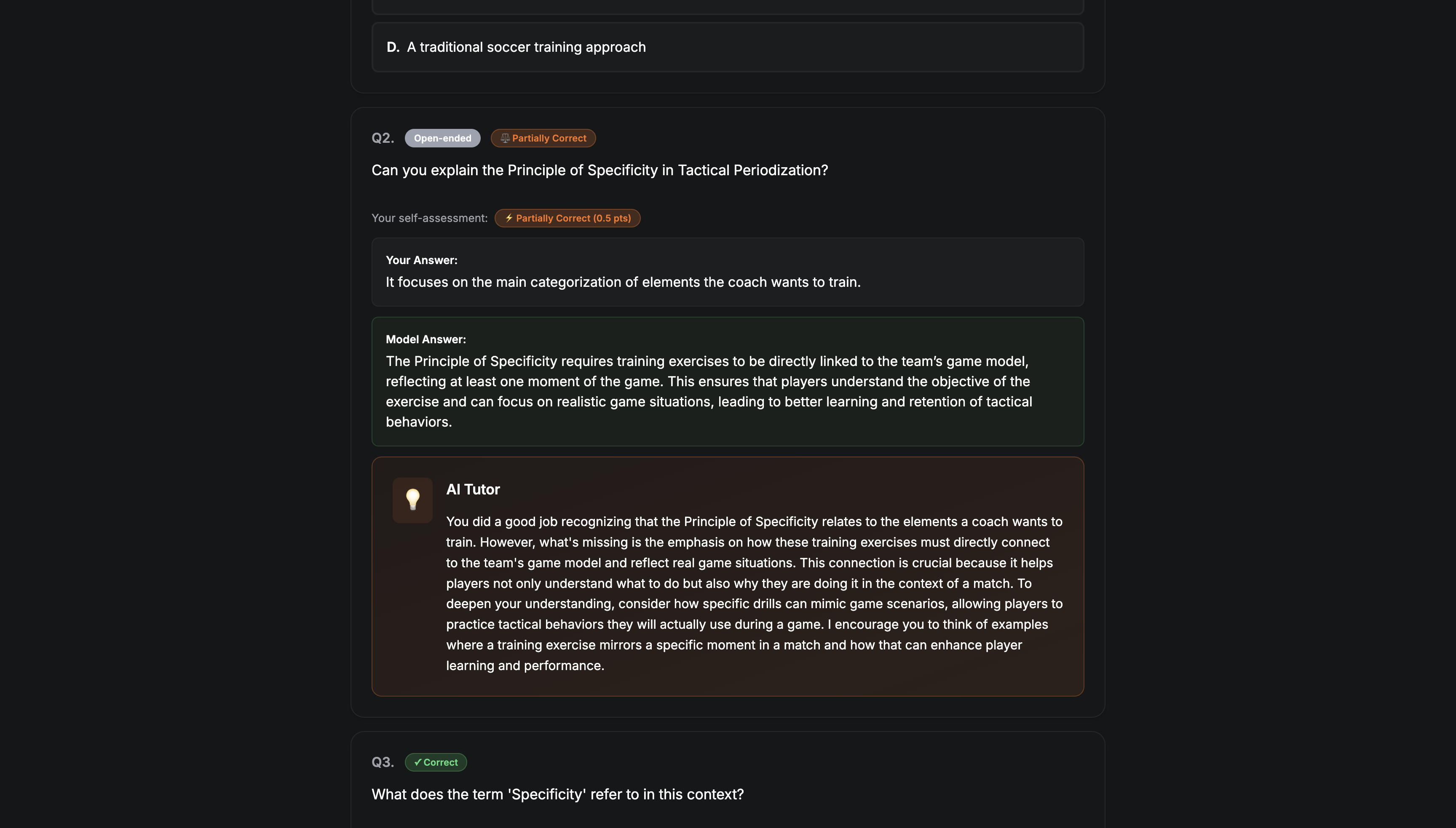Viewport: 1456px width, 828px height.
Task: Click the balance scale icon on Q2's grading badge
Action: point(504,138)
